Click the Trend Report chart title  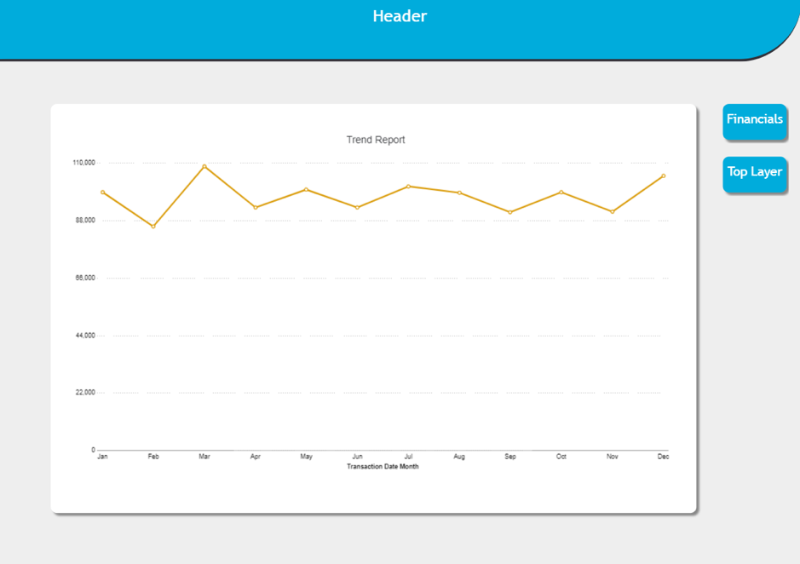(x=375, y=140)
